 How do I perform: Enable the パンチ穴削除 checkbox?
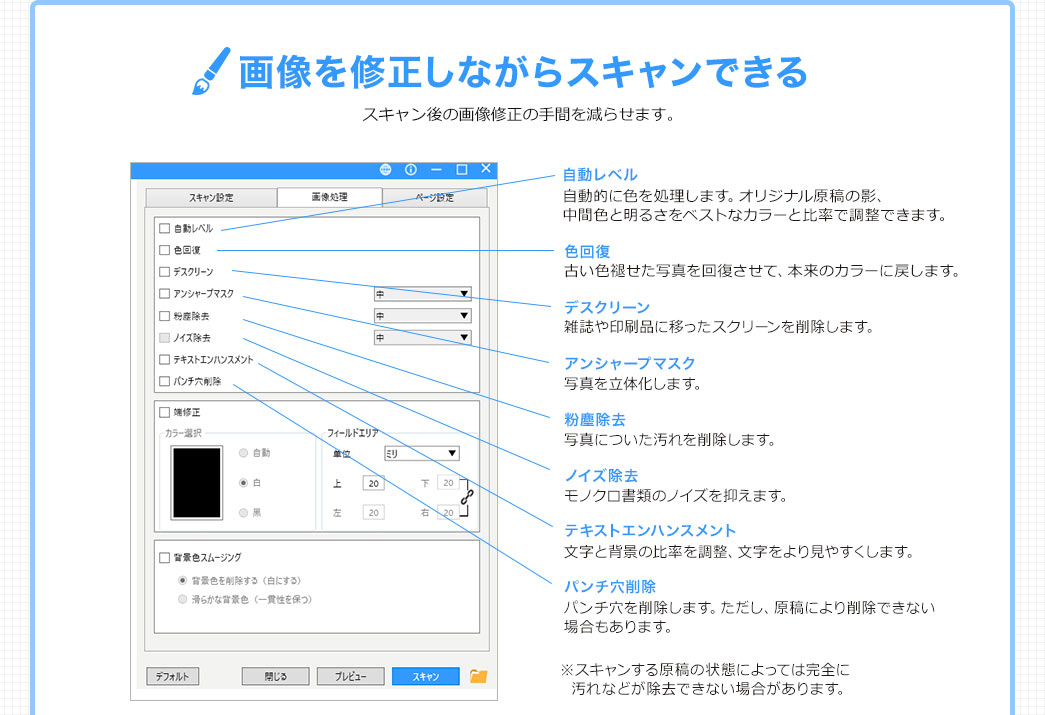tap(164, 381)
